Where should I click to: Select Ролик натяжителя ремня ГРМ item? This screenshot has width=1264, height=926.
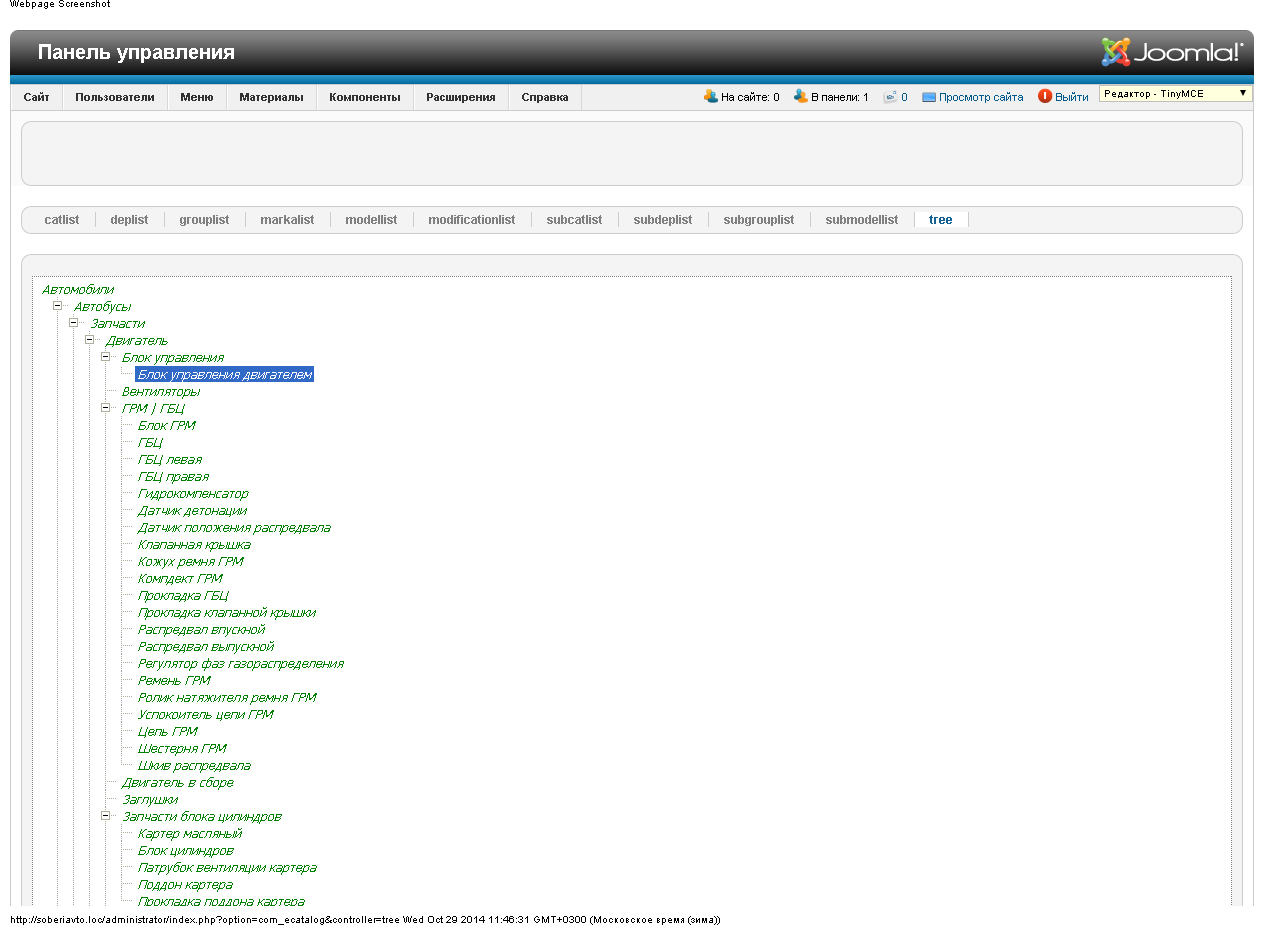pyautogui.click(x=227, y=697)
